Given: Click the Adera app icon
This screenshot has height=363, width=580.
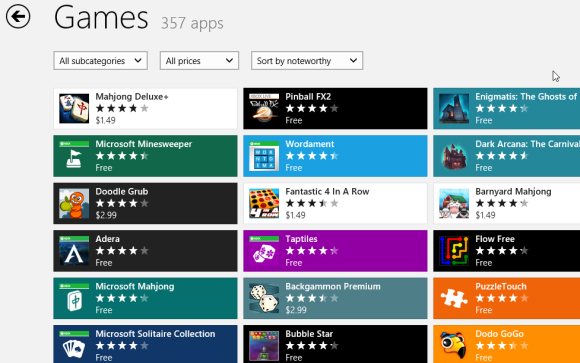Looking at the screenshot, I should [74, 251].
